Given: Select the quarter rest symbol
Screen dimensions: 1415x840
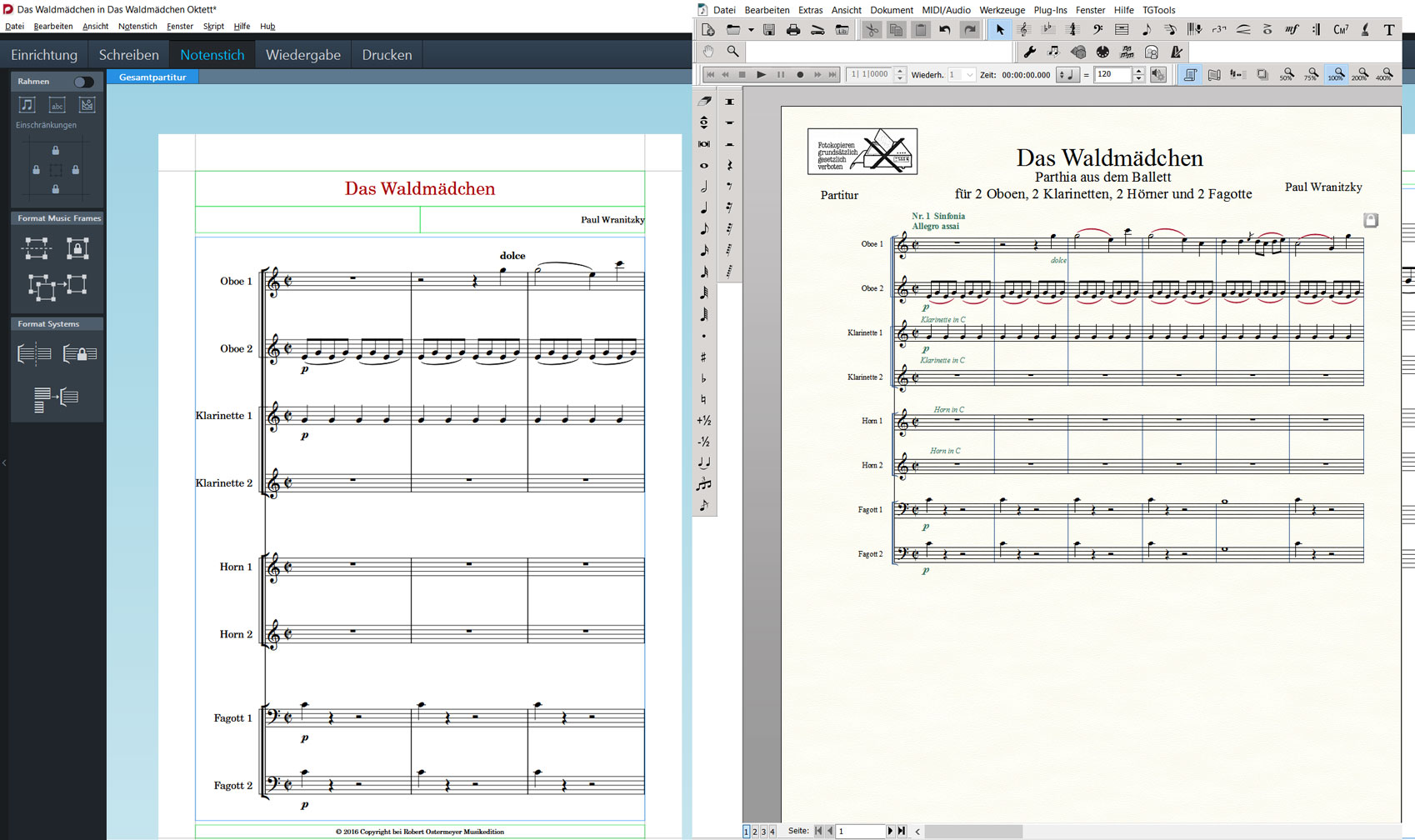Looking at the screenshot, I should click(729, 165).
